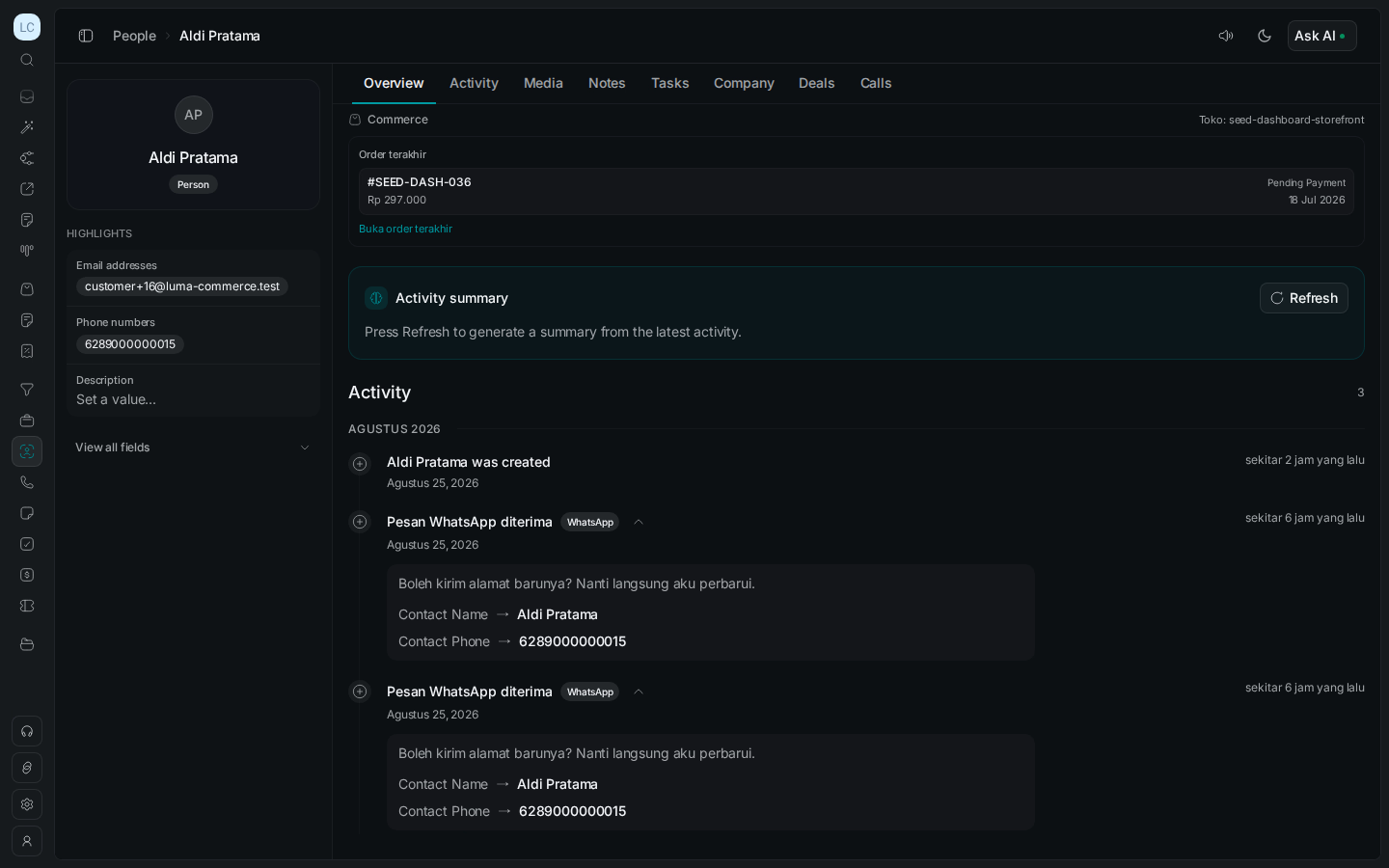
Task: Switch to the Deals tab
Action: click(x=816, y=83)
